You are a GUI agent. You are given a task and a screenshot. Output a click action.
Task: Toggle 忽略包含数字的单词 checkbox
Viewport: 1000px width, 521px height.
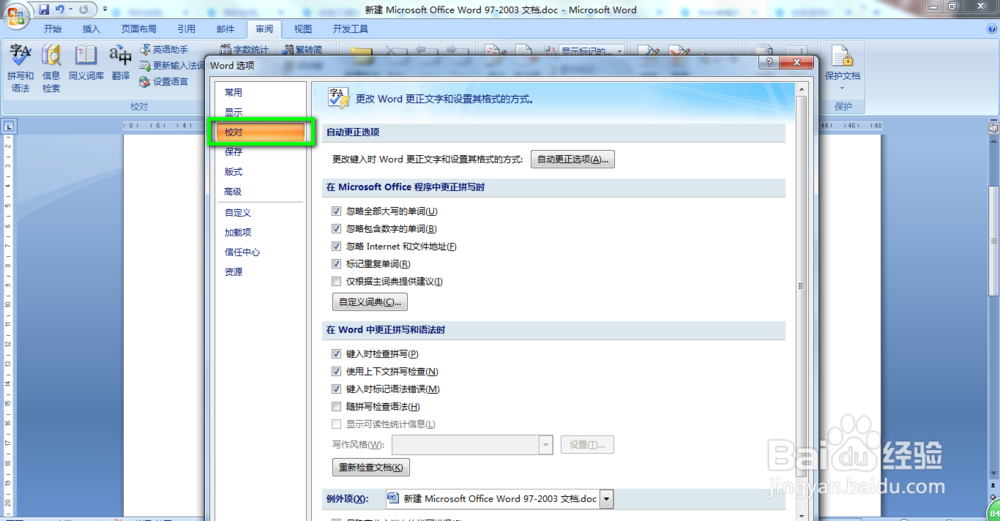(336, 229)
